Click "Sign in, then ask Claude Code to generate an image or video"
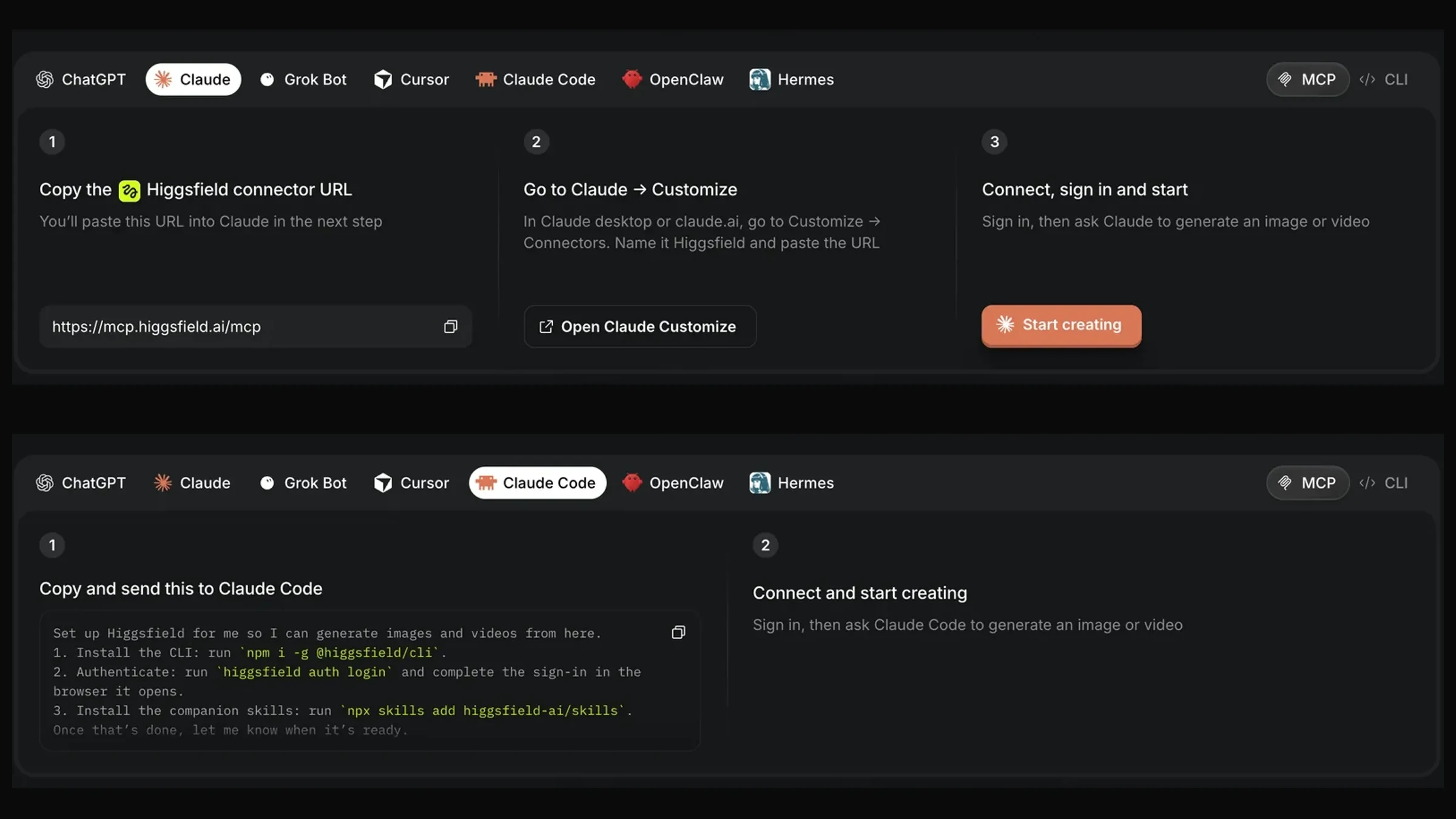The width and height of the screenshot is (1456, 819). (968, 625)
